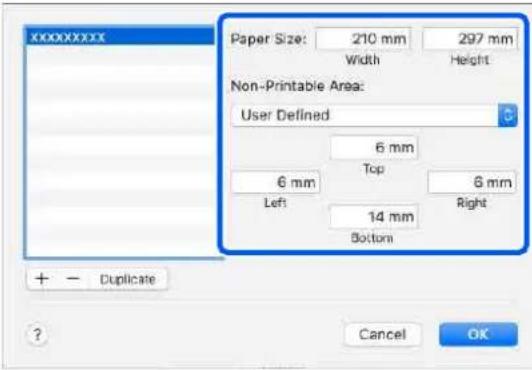
Task: Click the Paper Size label
Action: pos(268,39)
